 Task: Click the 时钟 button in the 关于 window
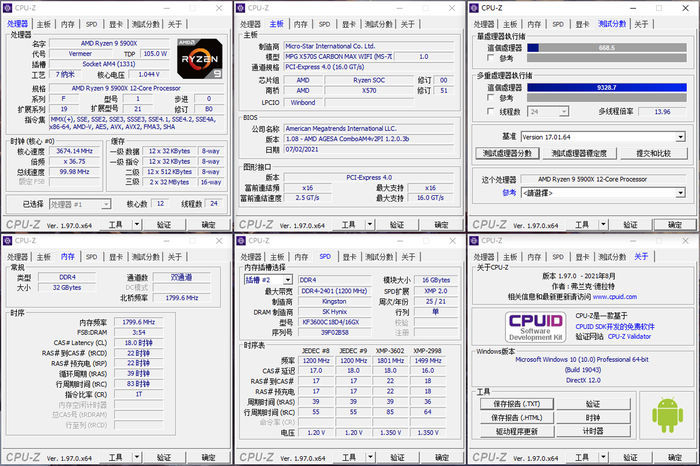click(593, 418)
